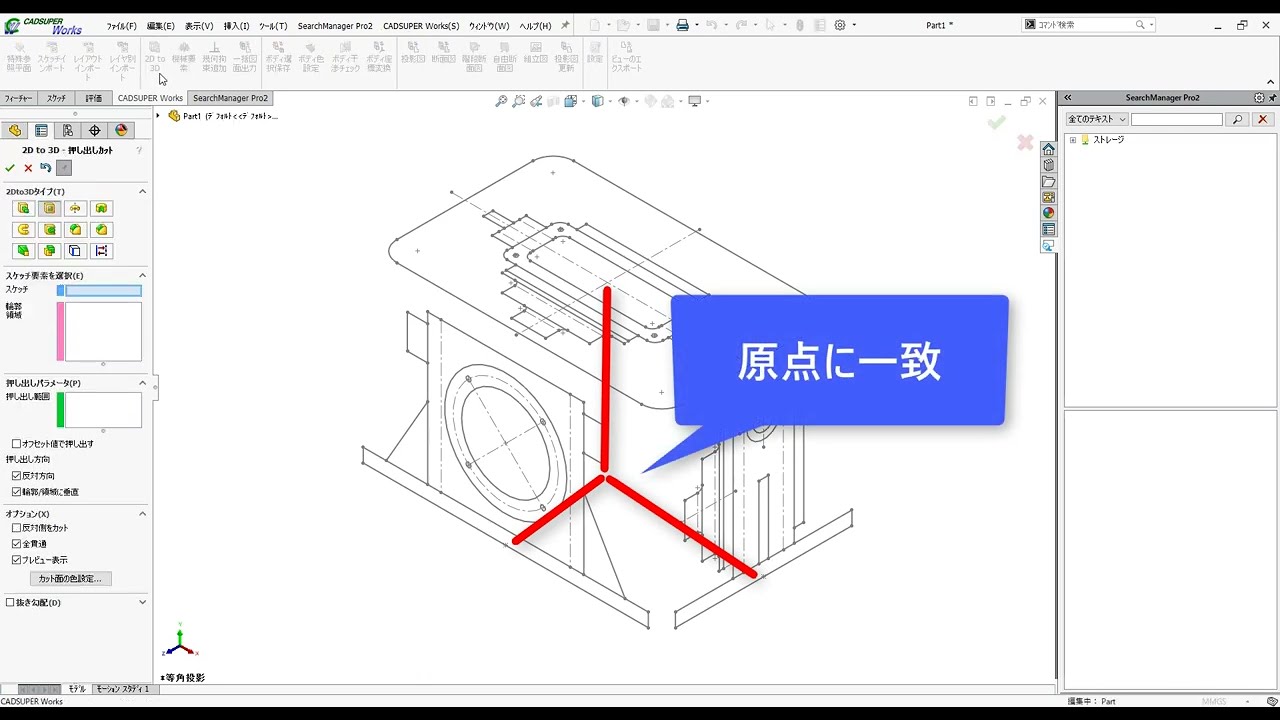Open the home icon in task pane
The width and height of the screenshot is (1280, 720).
[x=1048, y=149]
